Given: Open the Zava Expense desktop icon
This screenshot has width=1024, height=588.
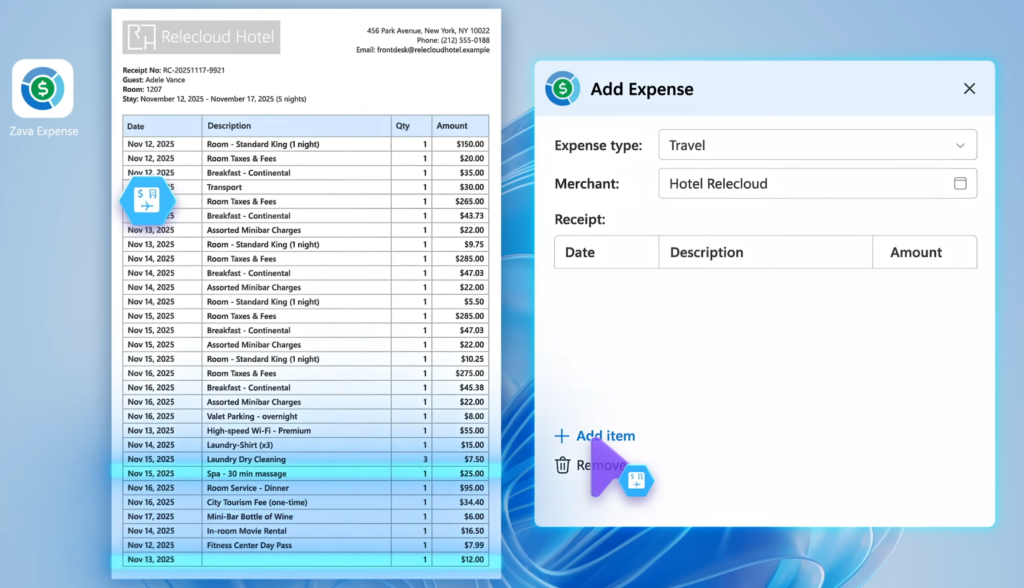Looking at the screenshot, I should coord(42,89).
